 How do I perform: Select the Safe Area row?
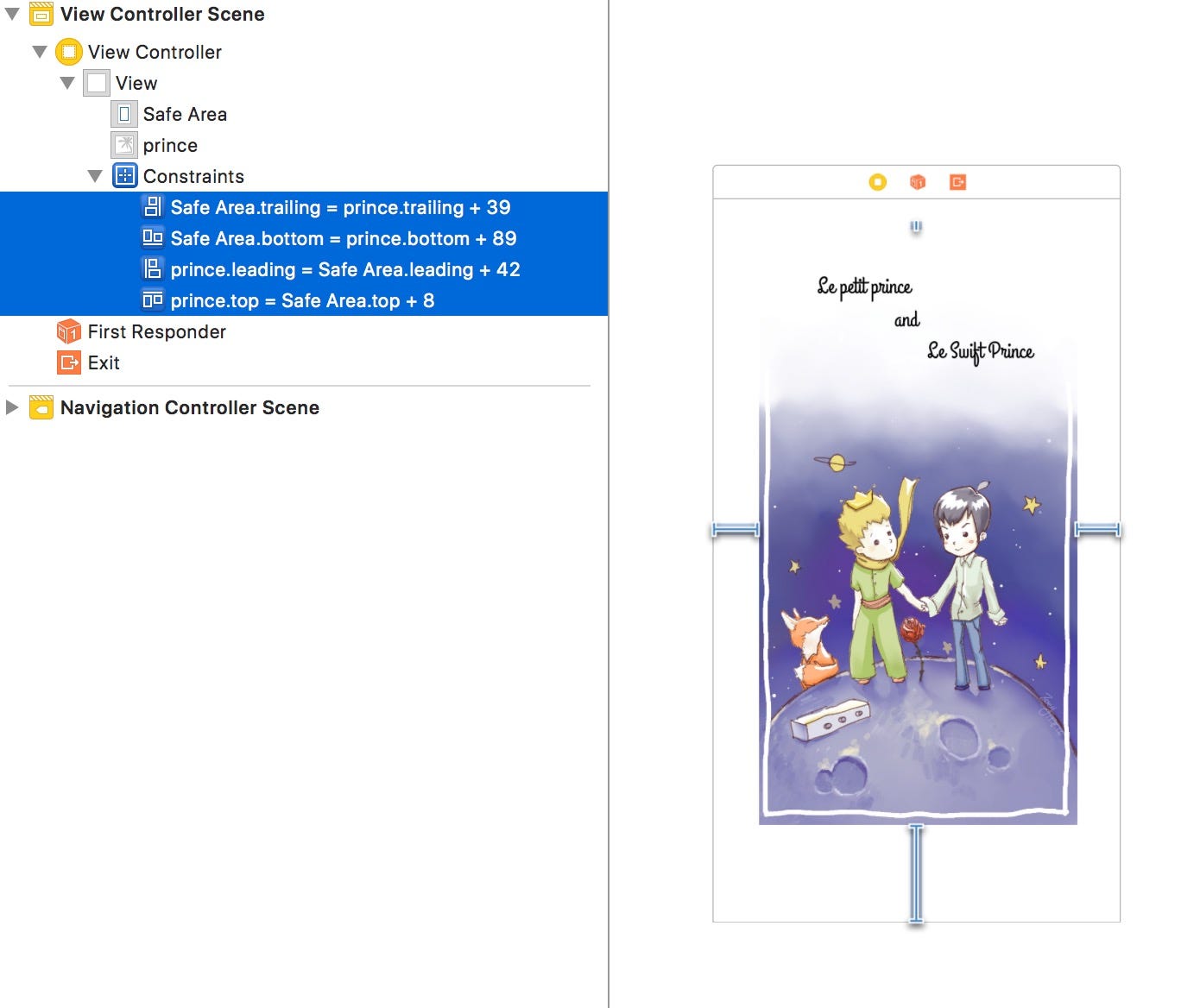304,114
